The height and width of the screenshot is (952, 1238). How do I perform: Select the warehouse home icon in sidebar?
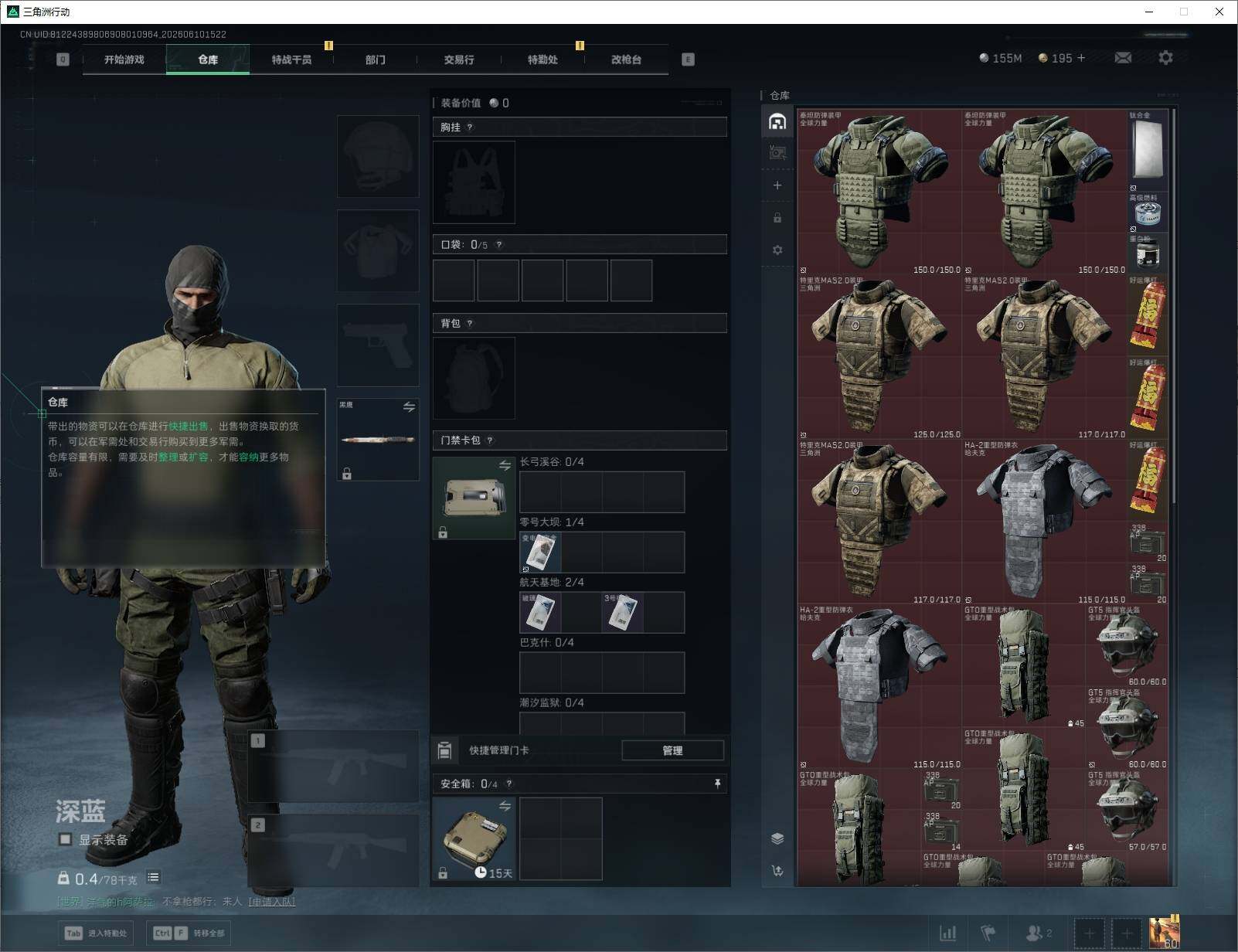click(x=777, y=121)
